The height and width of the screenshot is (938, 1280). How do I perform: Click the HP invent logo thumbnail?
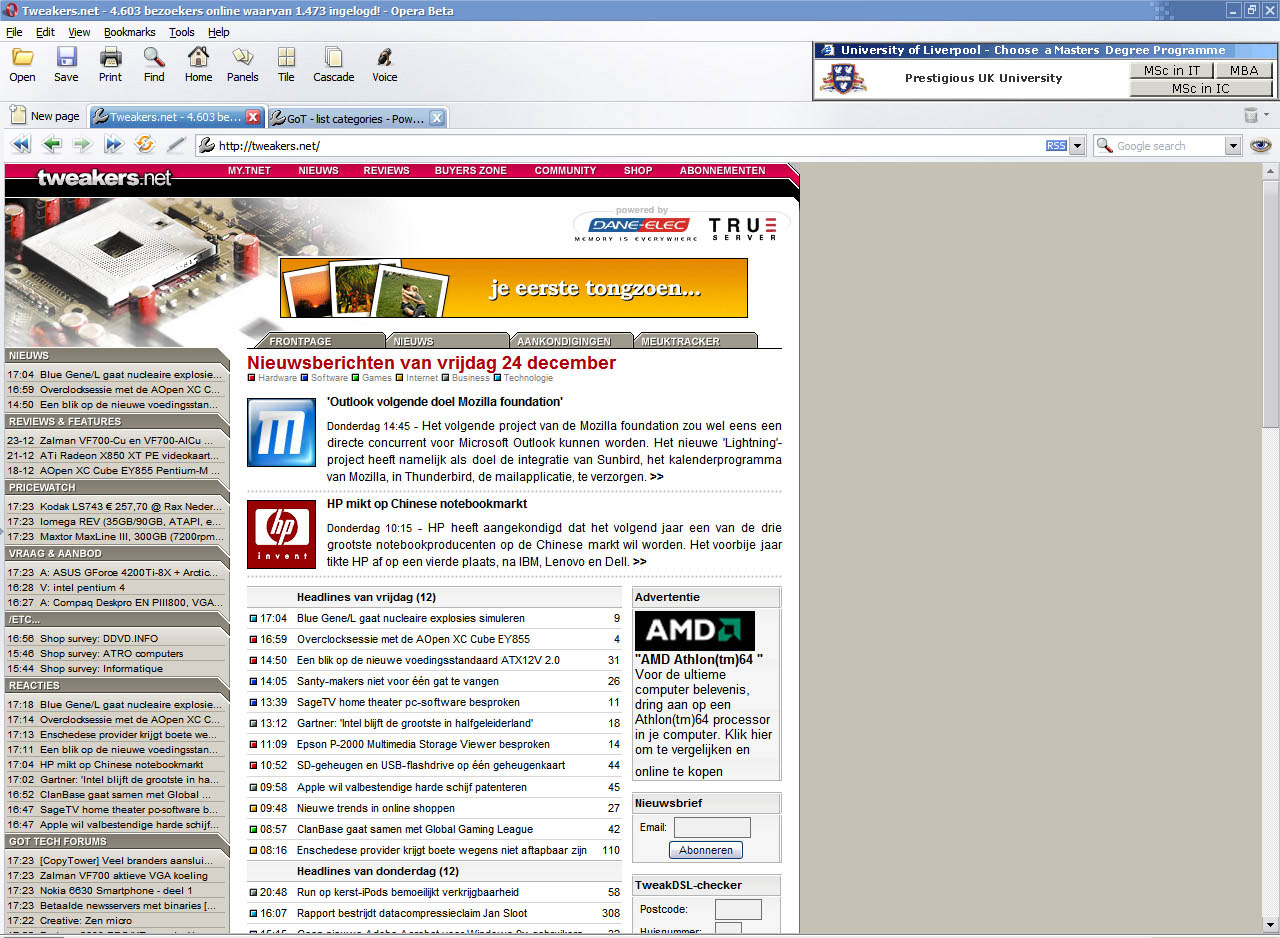pyautogui.click(x=281, y=534)
